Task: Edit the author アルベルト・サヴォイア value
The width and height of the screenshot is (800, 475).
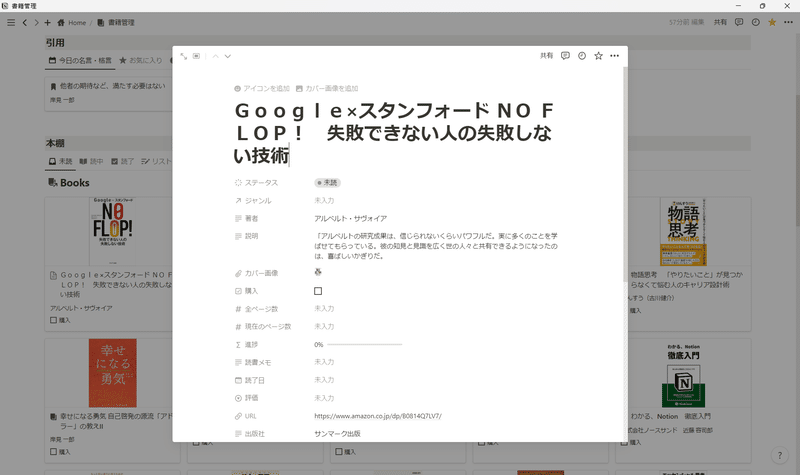Action: [351, 218]
